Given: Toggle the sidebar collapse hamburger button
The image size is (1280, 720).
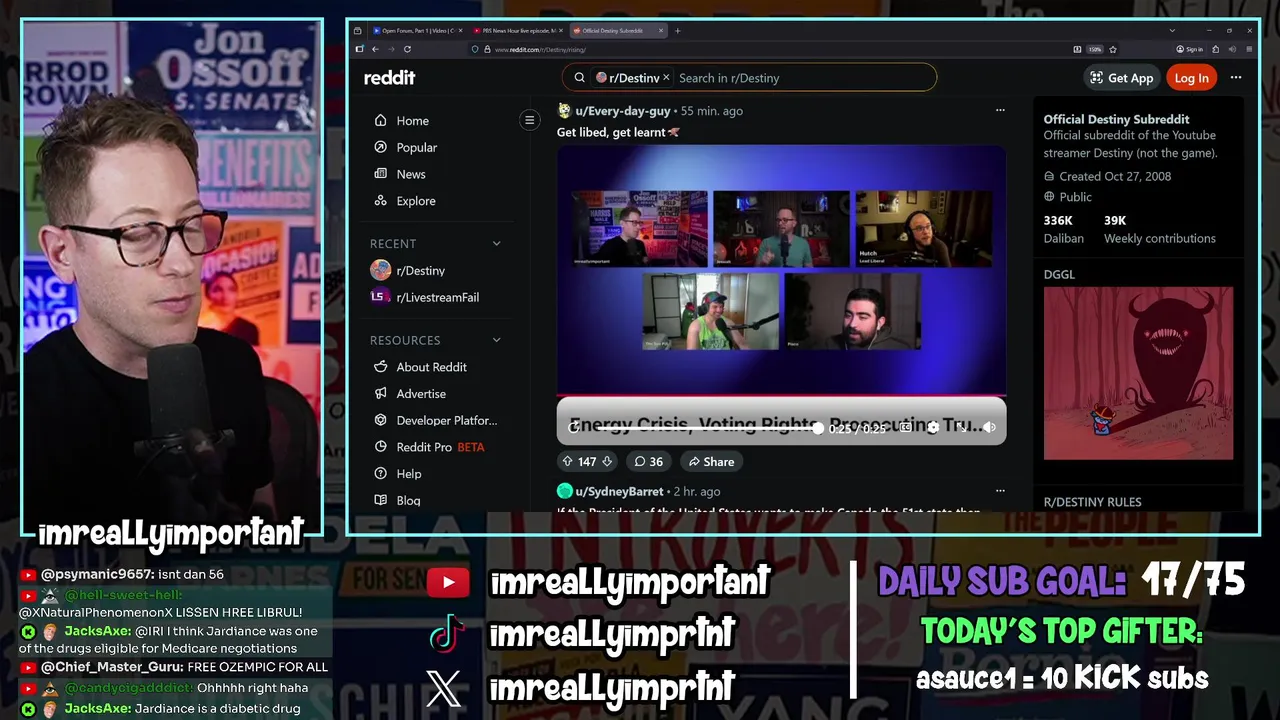Looking at the screenshot, I should [530, 120].
